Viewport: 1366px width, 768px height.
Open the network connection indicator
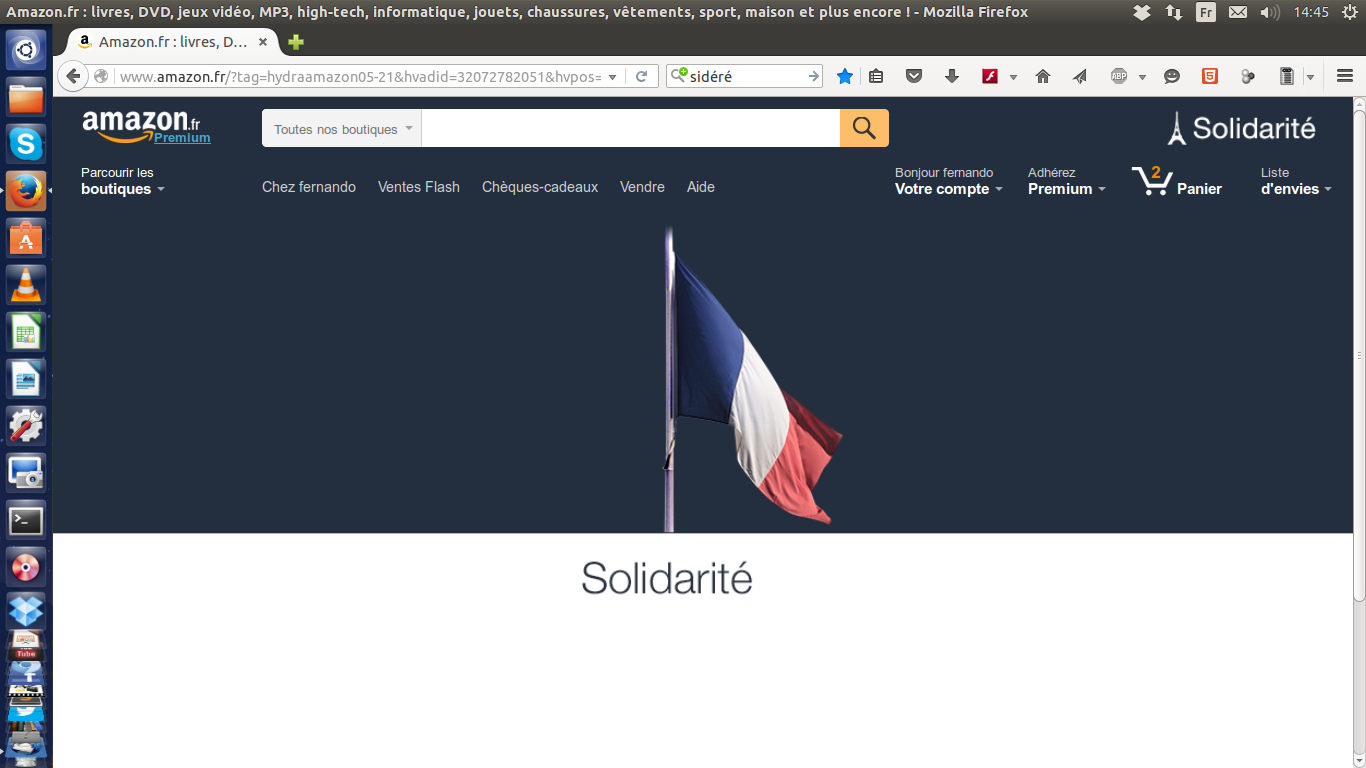coord(1174,12)
